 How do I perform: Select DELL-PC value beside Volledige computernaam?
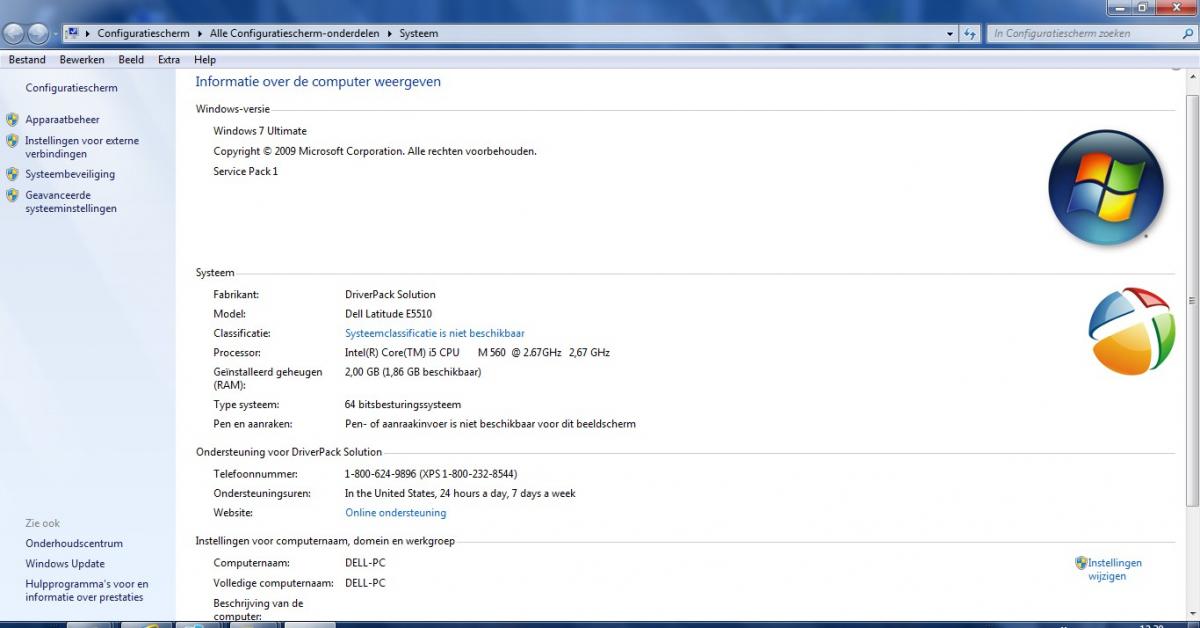pos(365,583)
